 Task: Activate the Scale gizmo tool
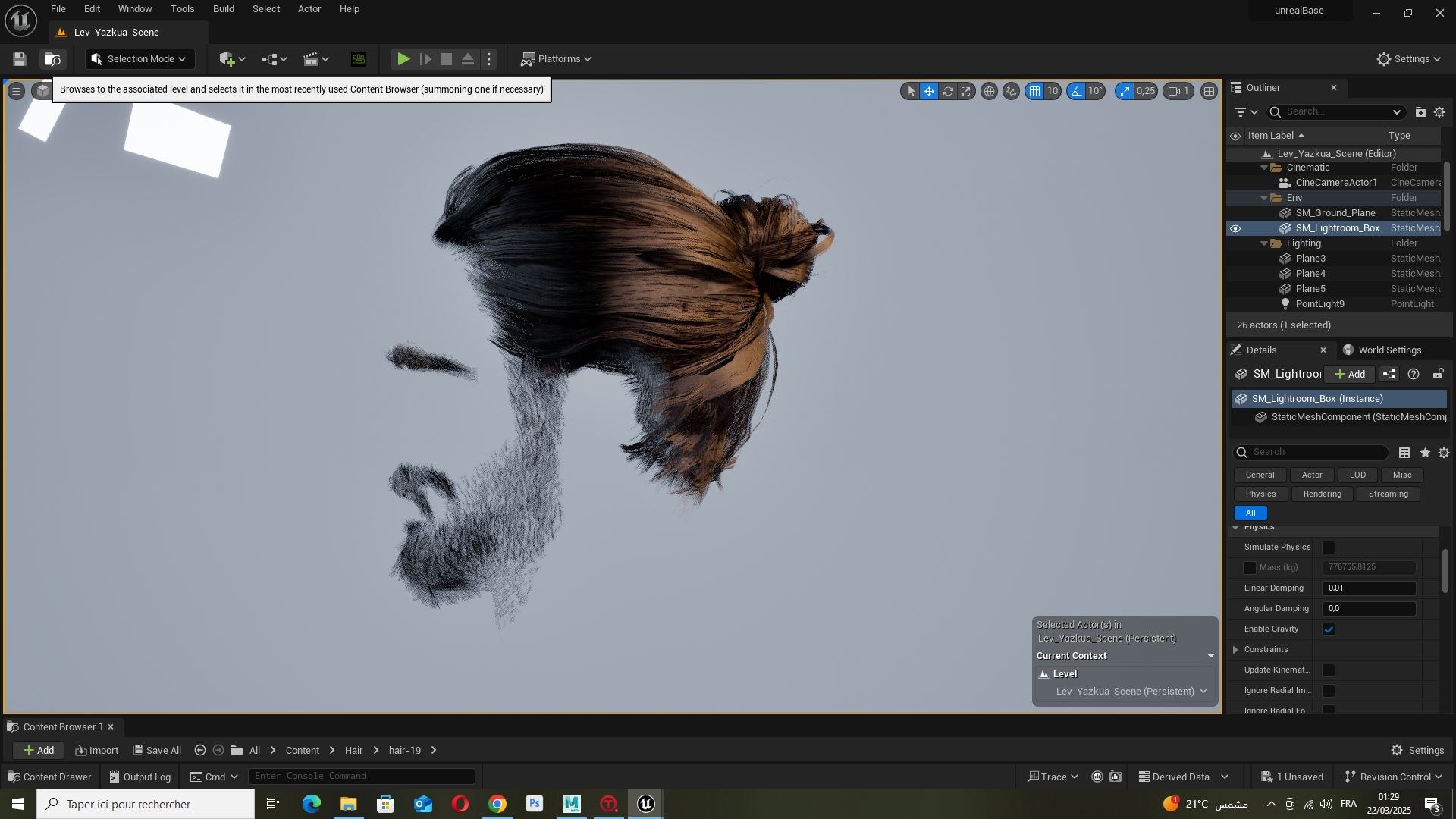[x=966, y=91]
